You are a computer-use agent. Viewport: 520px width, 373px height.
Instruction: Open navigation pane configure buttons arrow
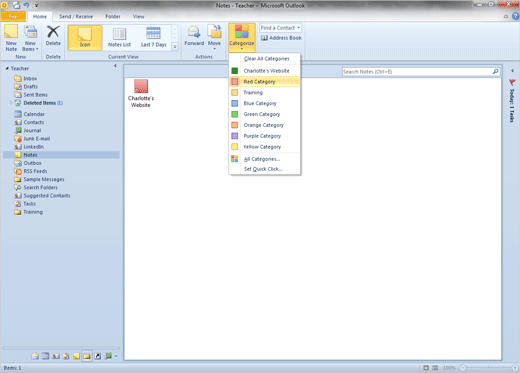click(116, 356)
